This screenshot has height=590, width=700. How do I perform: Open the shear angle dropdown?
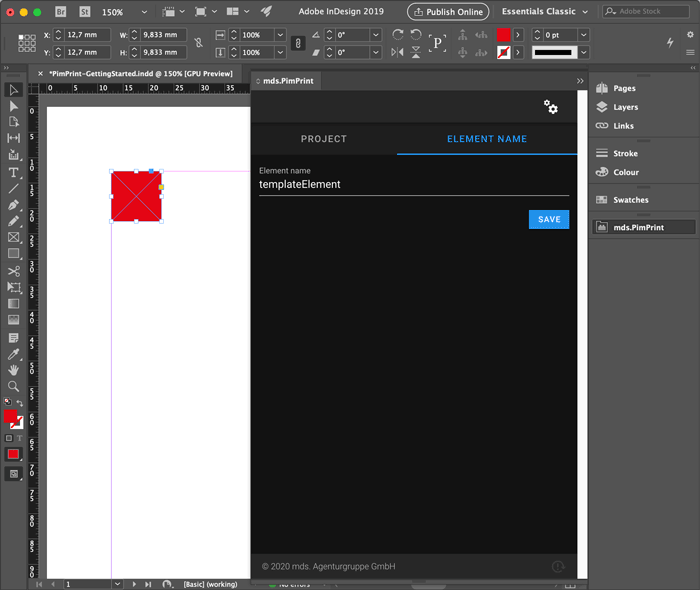pyautogui.click(x=376, y=52)
